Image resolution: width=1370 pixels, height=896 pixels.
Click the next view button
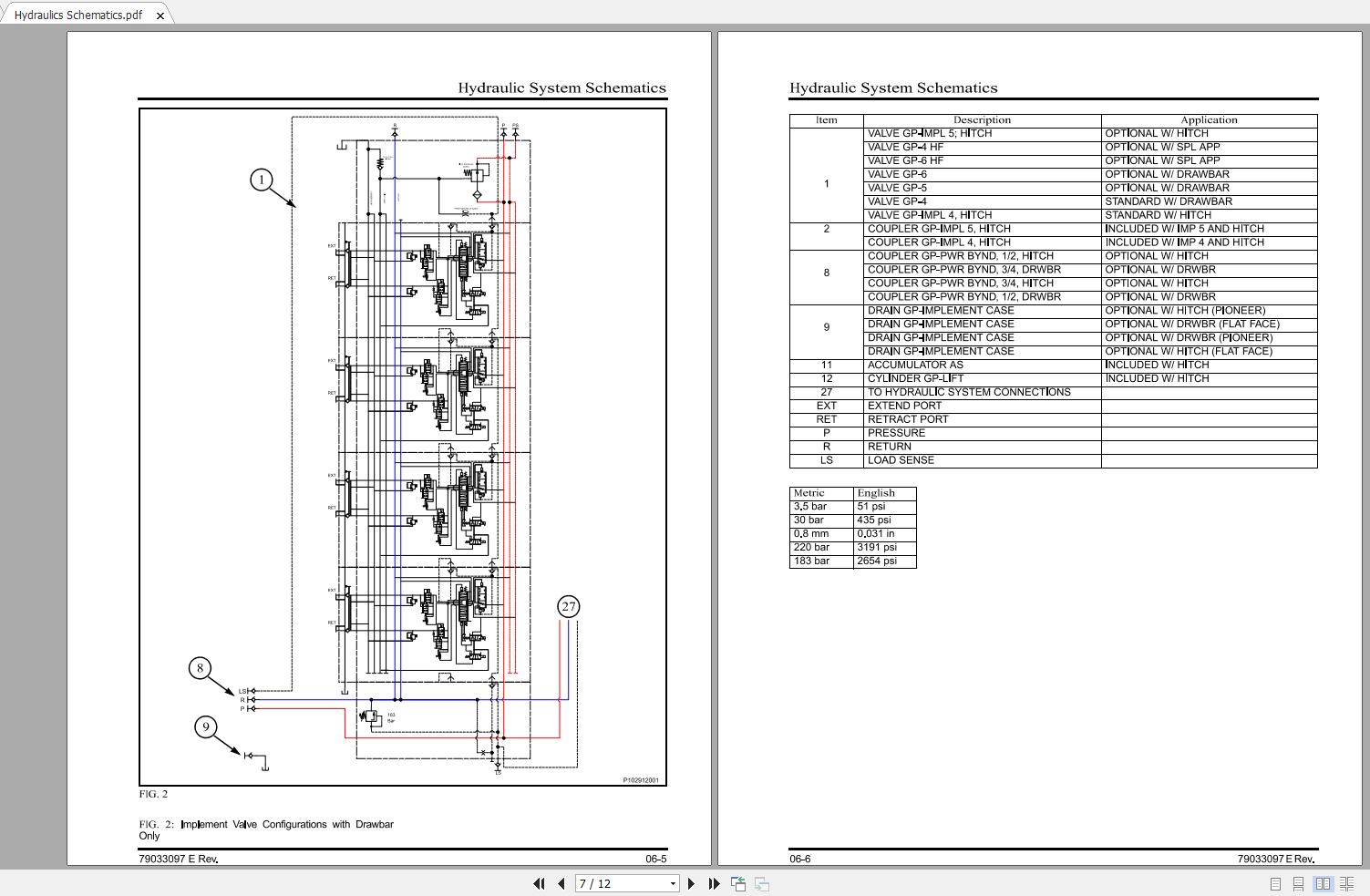point(762,883)
